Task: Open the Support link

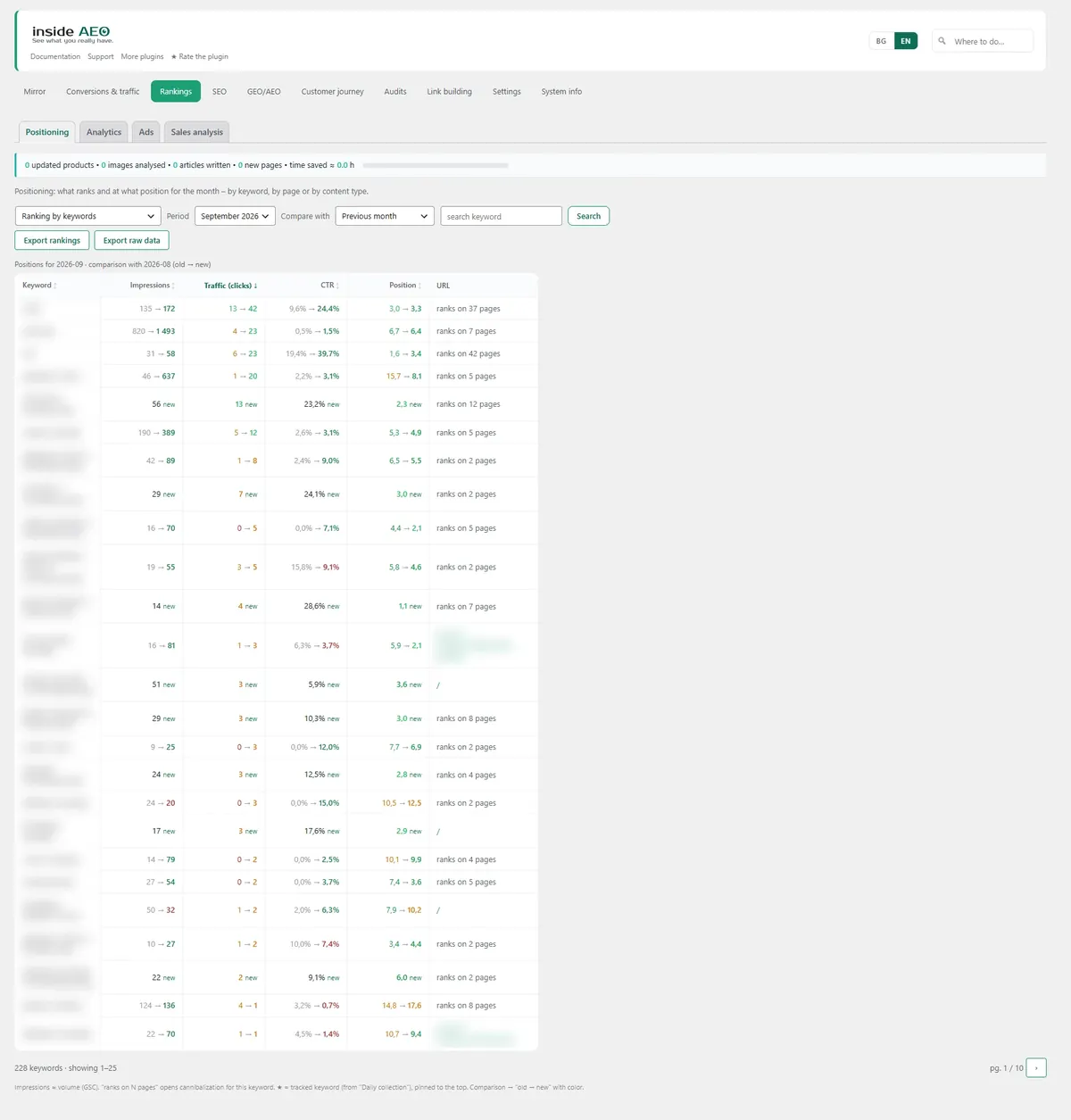Action: pos(101,56)
